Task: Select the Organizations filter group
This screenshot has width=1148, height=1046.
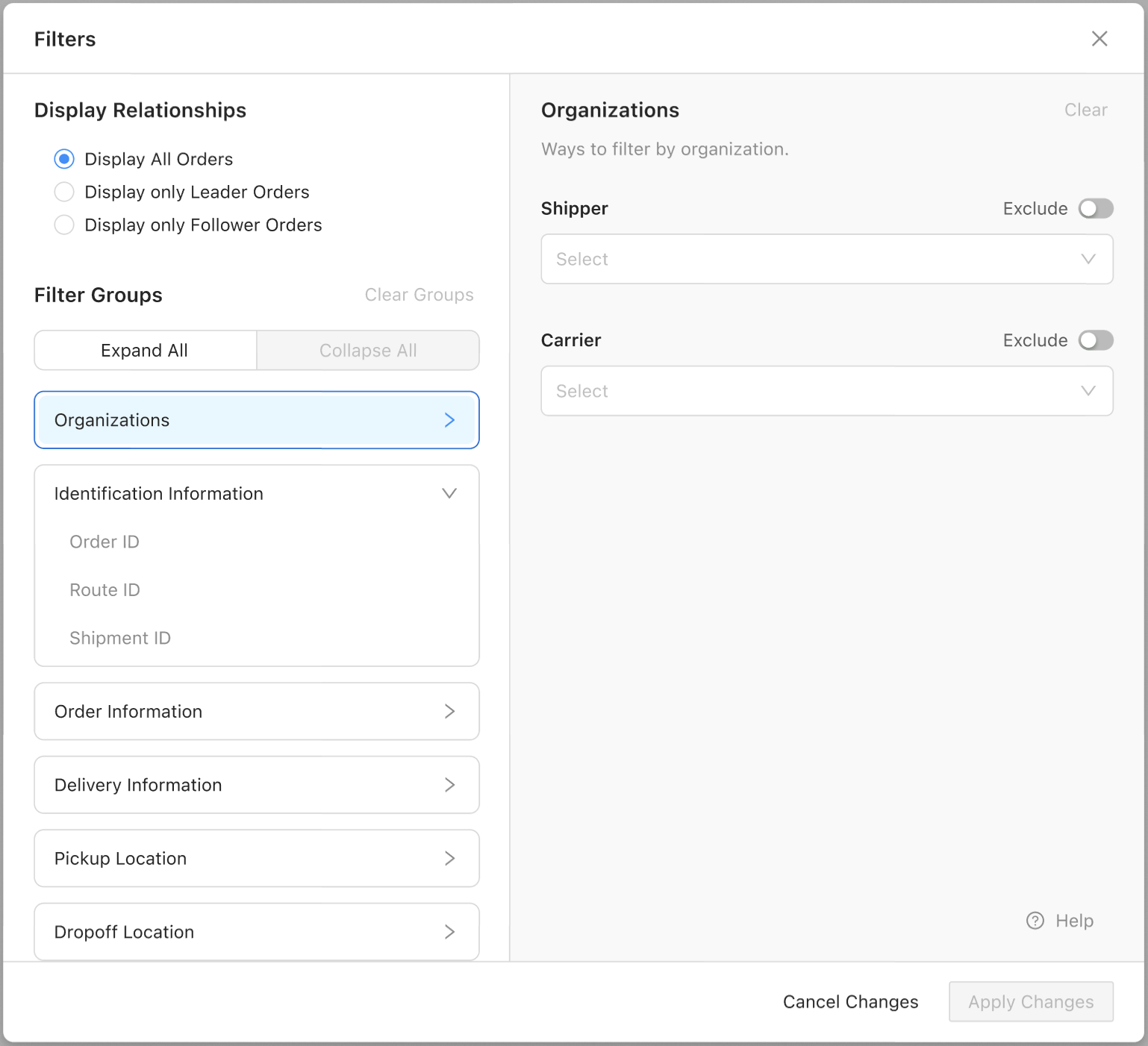Action: (x=256, y=420)
